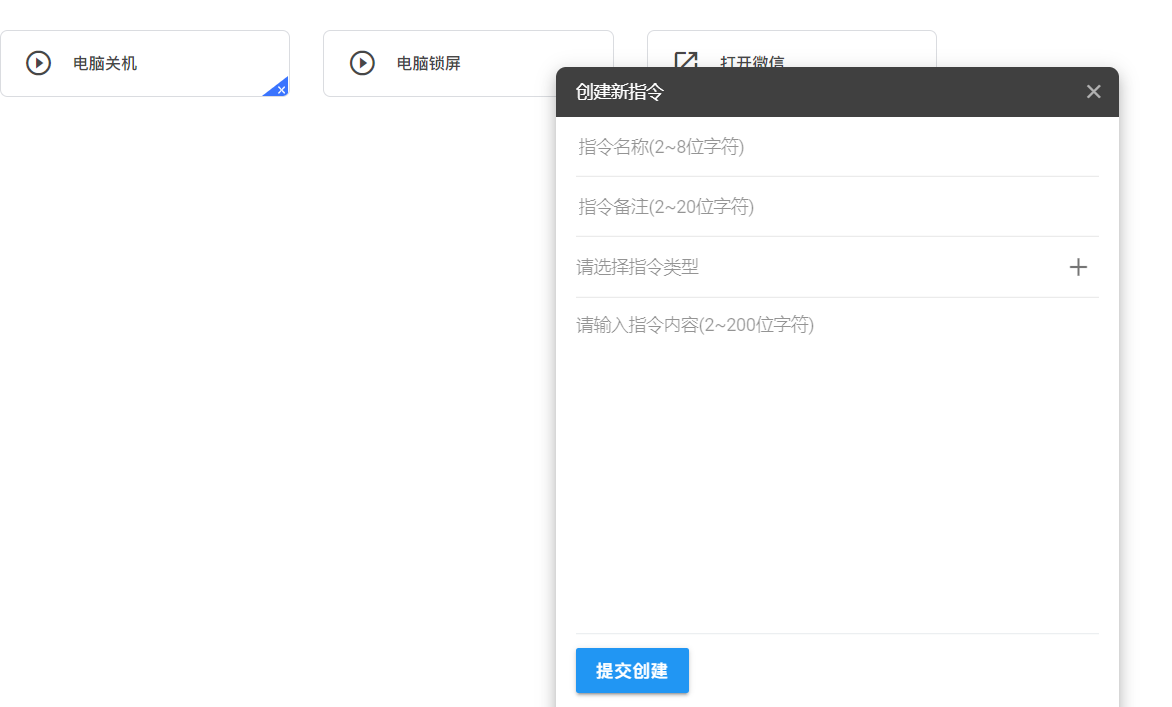Select the 电脑锁屏 command label

tap(429, 63)
